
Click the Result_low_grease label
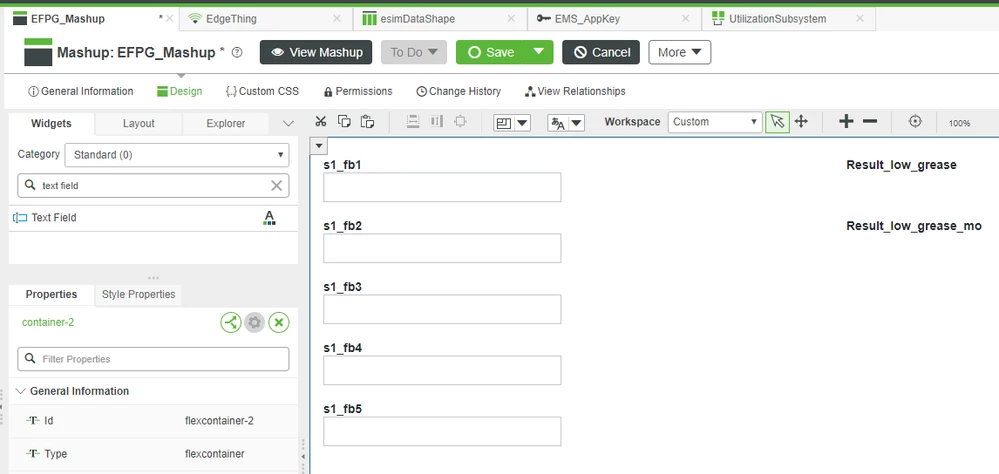click(x=902, y=165)
